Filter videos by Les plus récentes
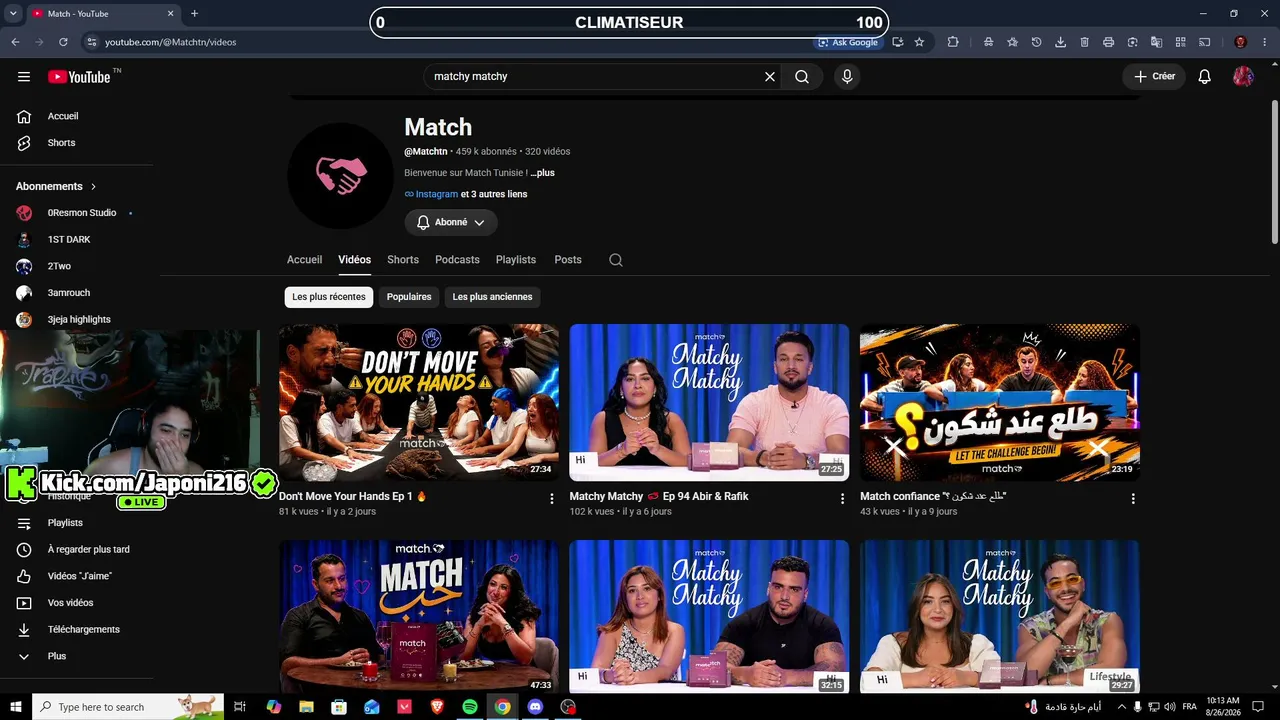This screenshot has height=720, width=1280. pos(329,297)
